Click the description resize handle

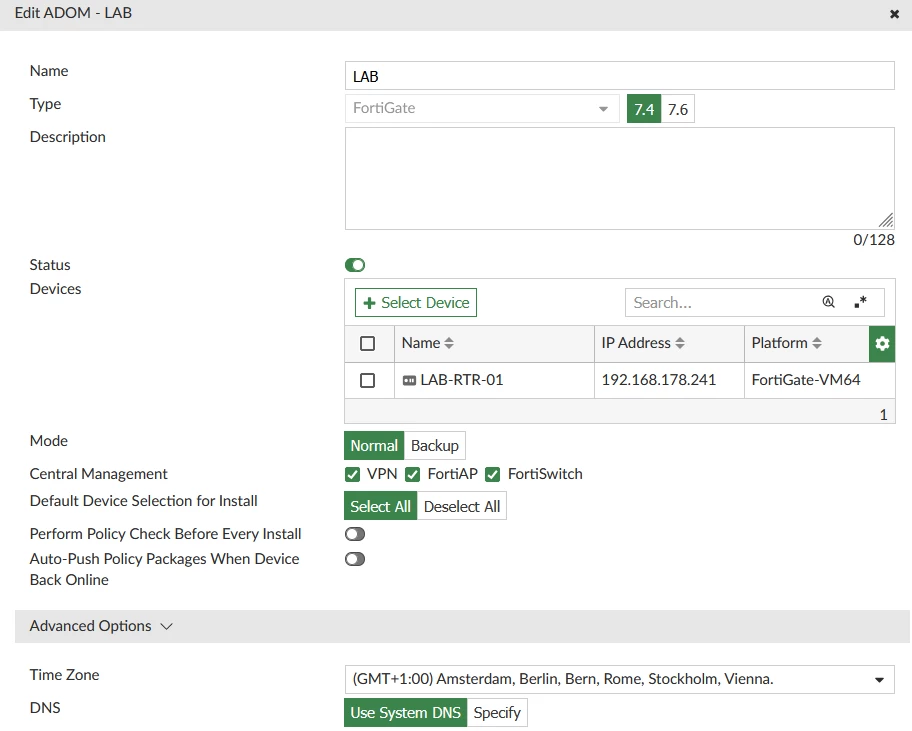(x=886, y=220)
